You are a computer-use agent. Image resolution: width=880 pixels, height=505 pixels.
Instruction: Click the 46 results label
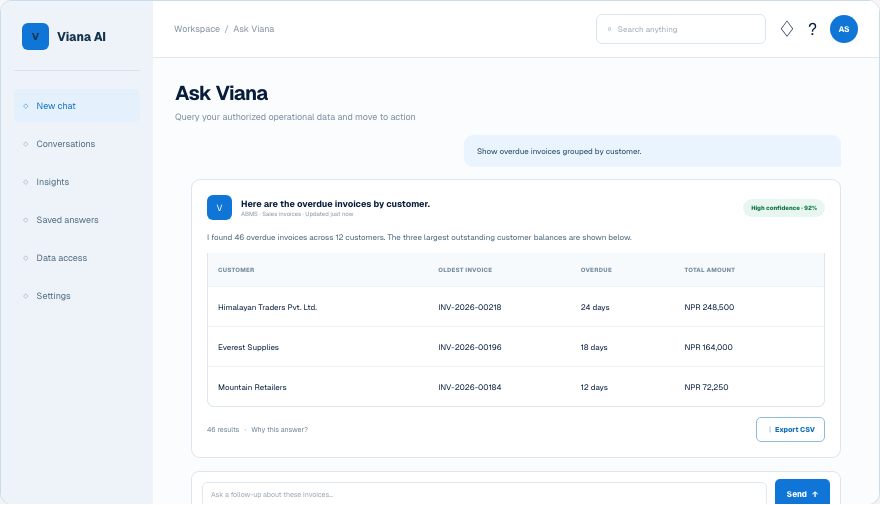coord(223,430)
